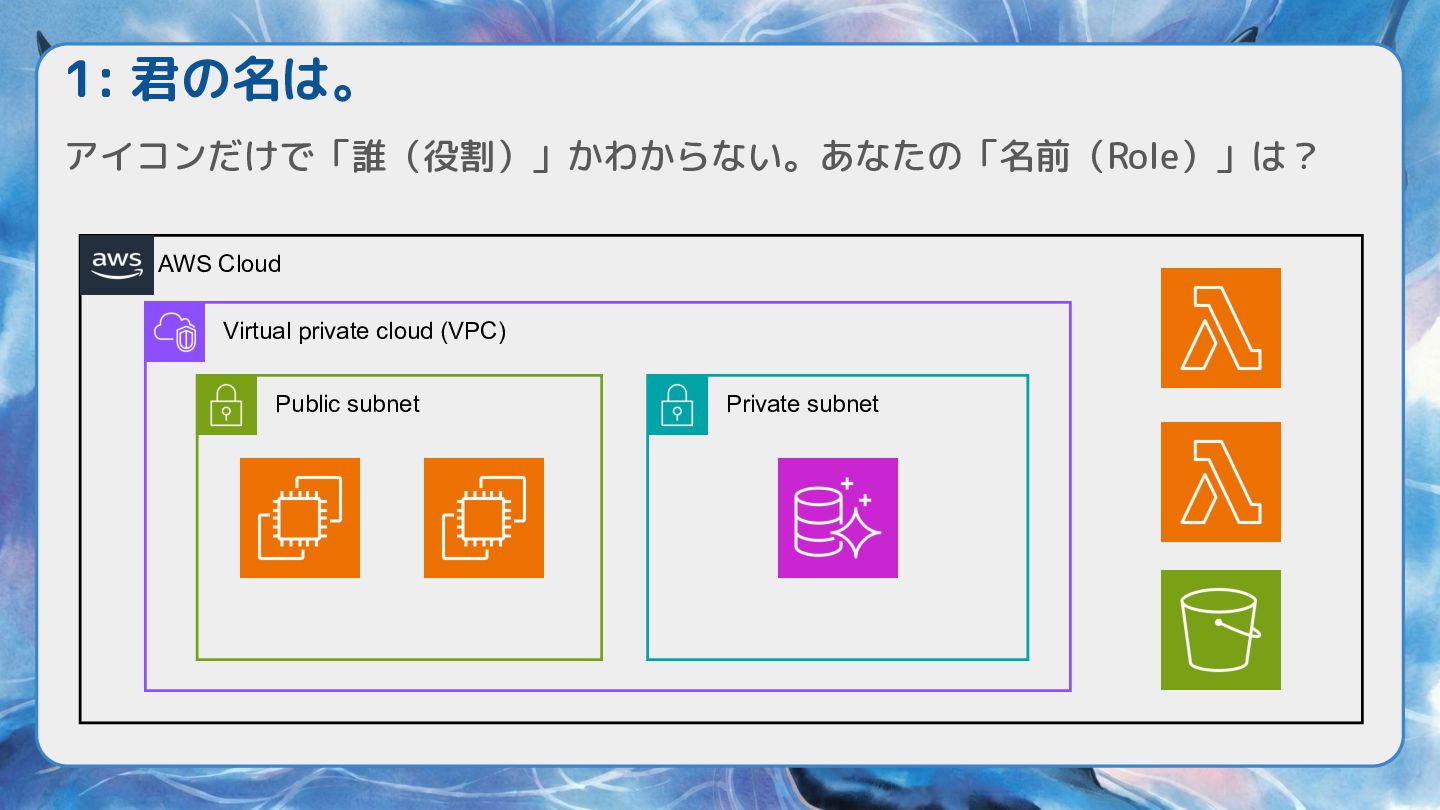Select the left EC2 instance icon
This screenshot has height=810, width=1440.
pos(300,518)
